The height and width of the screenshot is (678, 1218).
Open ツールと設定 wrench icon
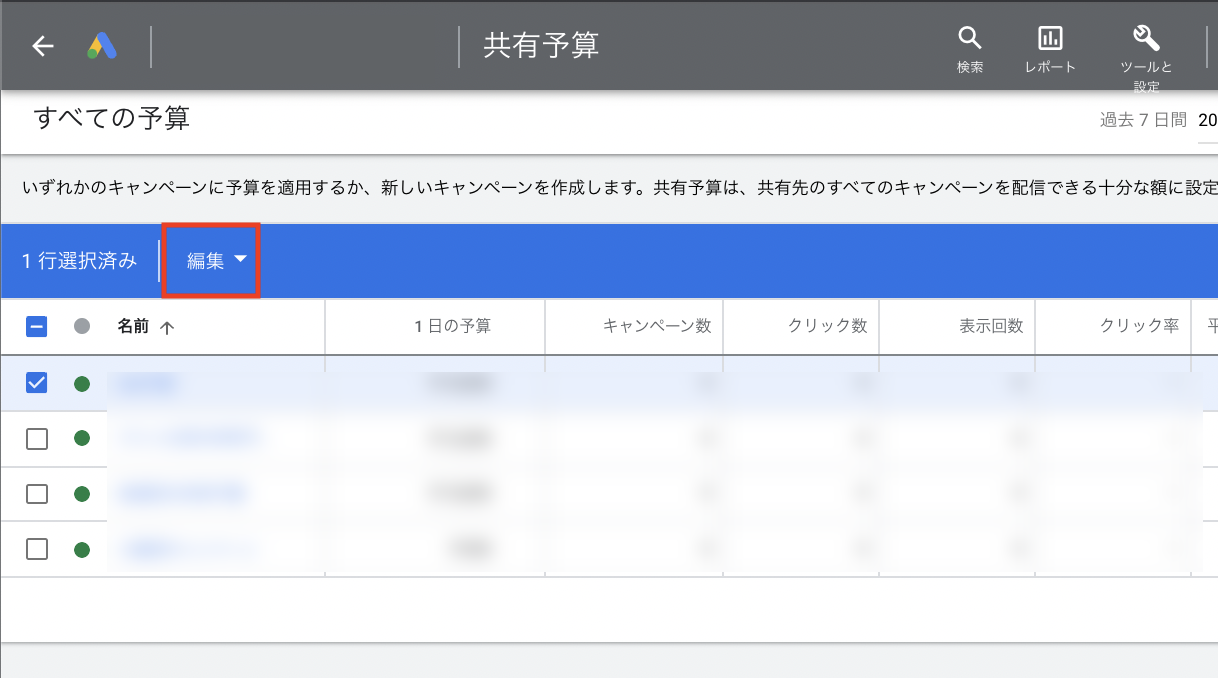[1146, 50]
